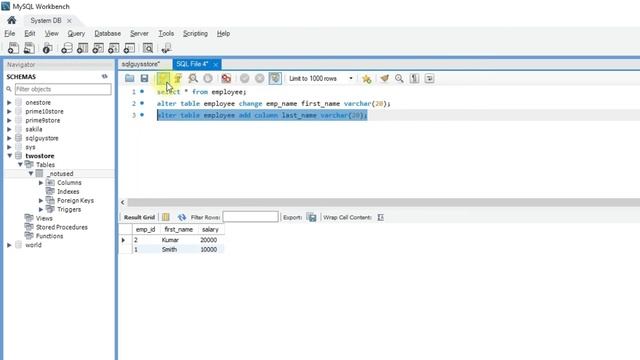This screenshot has width=640, height=360.
Task: Toggle continue-on-error execution icon
Action: click(226, 78)
